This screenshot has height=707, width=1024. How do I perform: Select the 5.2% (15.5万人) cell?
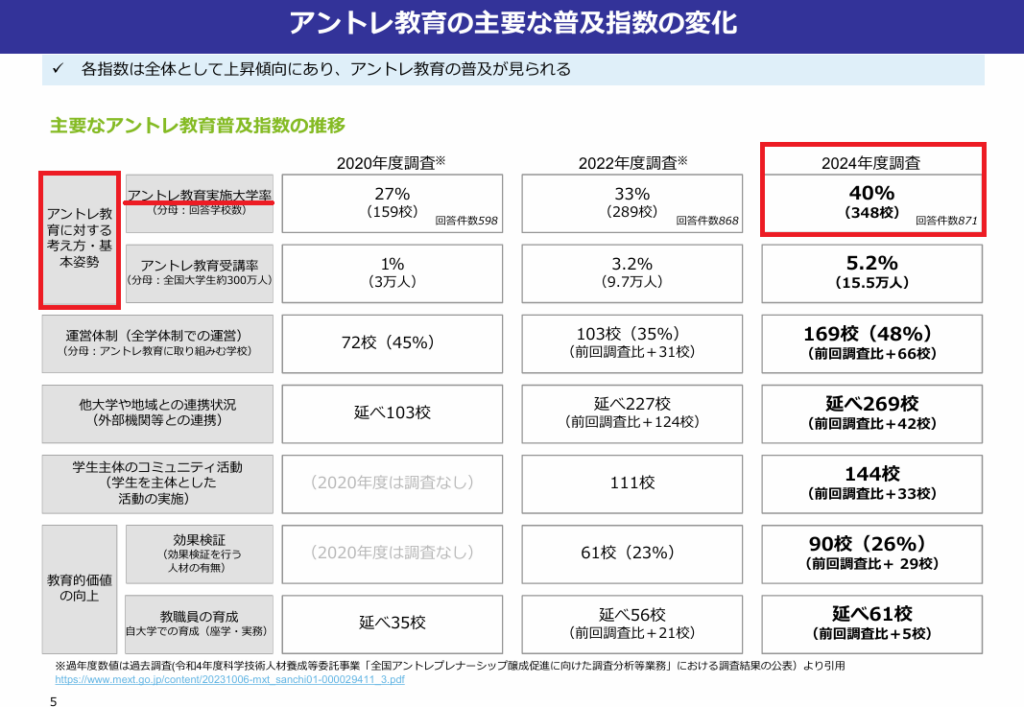[x=871, y=272]
